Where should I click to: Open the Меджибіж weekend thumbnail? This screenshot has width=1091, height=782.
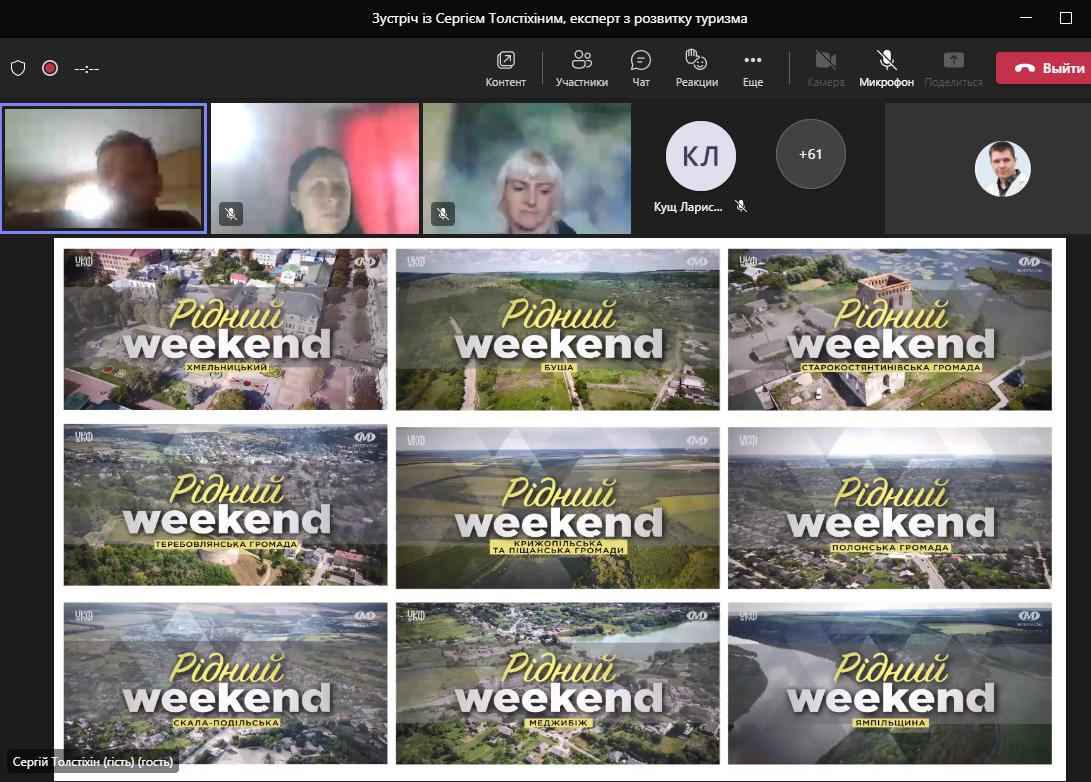557,683
